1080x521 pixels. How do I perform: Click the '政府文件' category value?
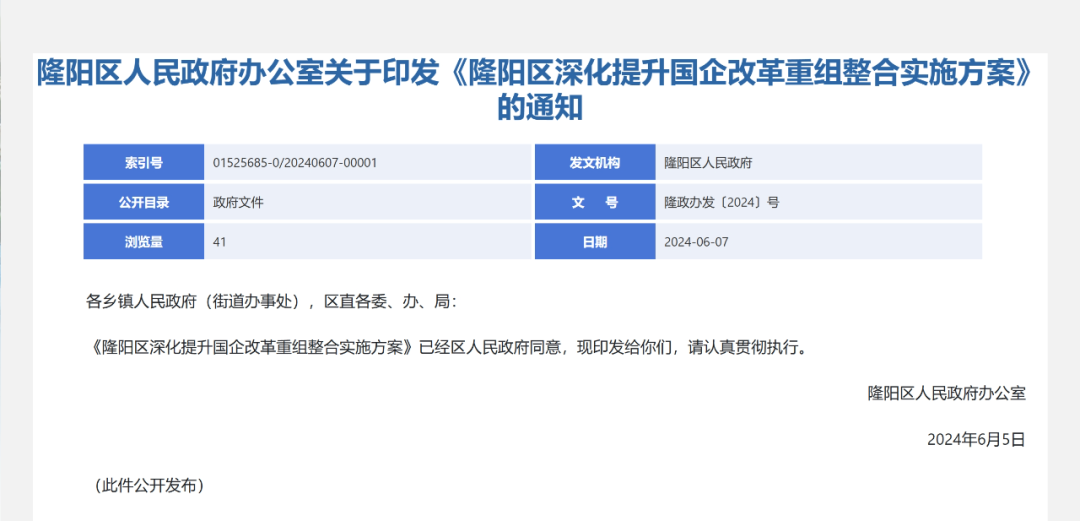[238, 202]
